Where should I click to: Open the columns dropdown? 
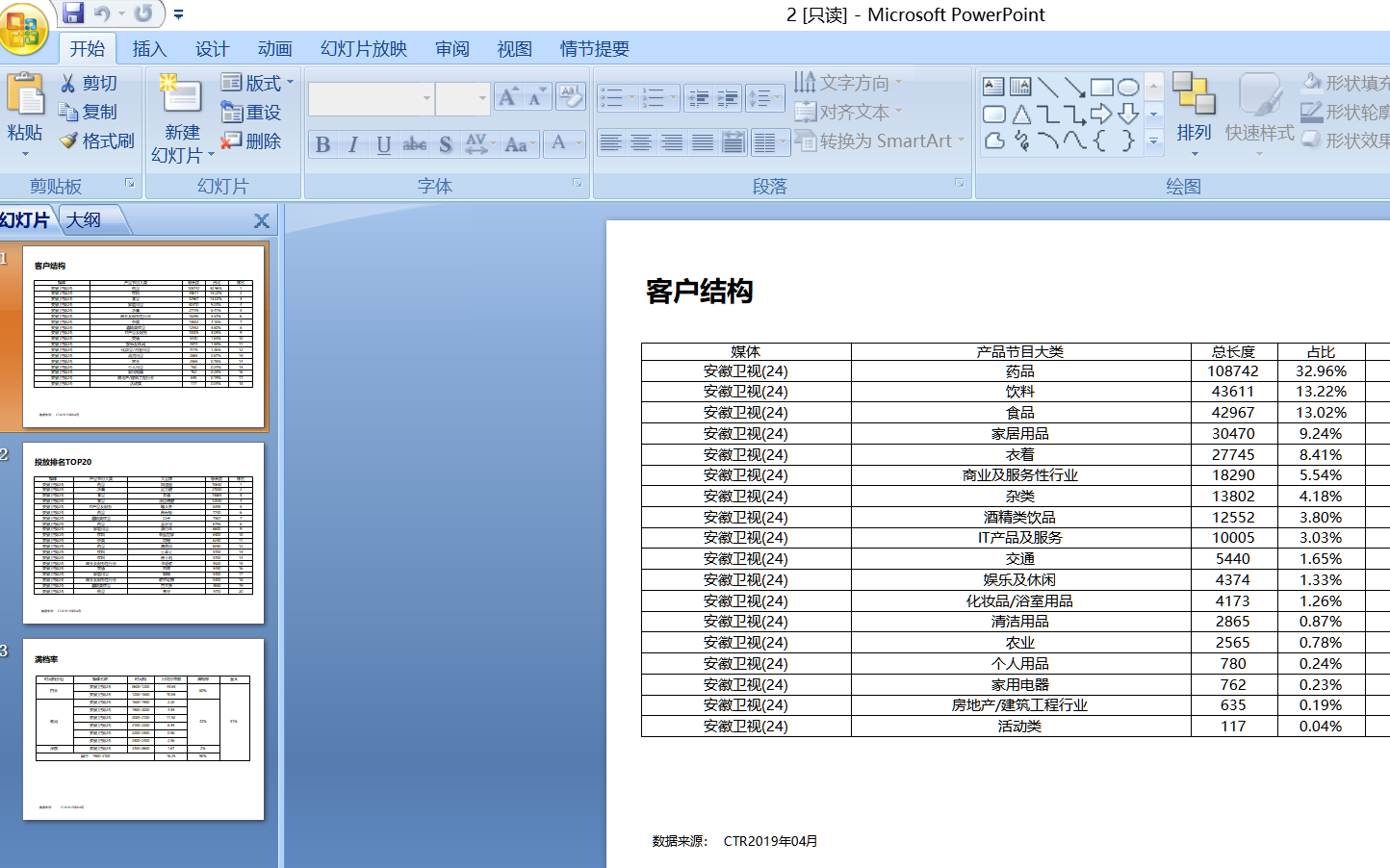click(770, 143)
